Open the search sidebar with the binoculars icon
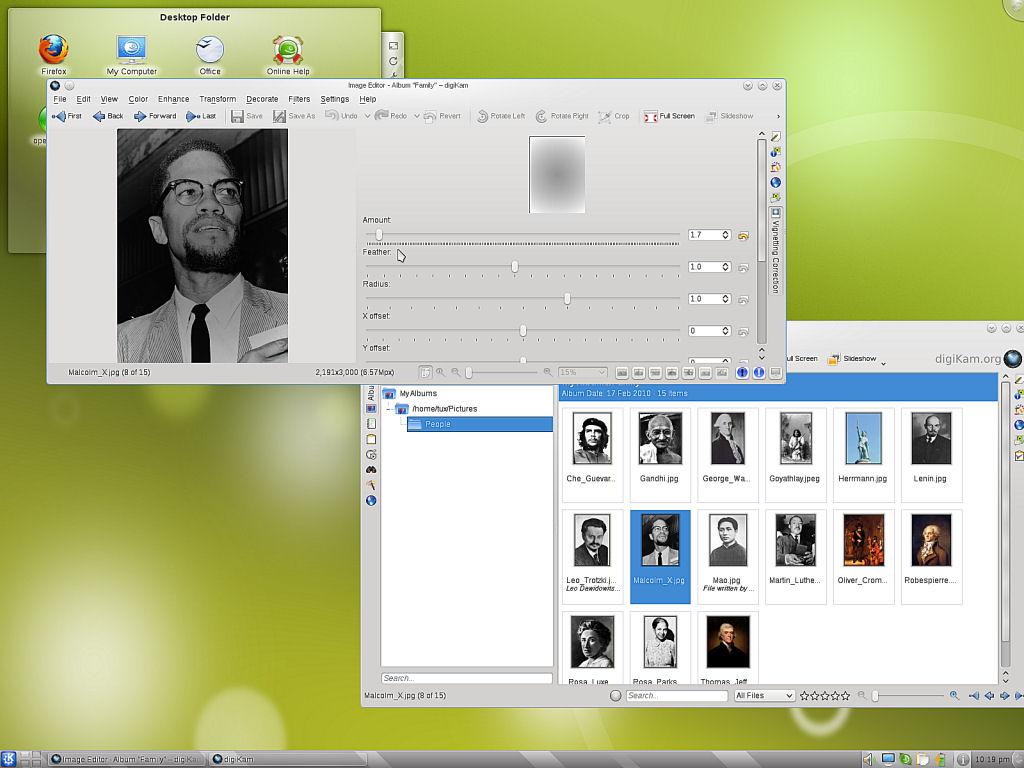 pos(370,467)
